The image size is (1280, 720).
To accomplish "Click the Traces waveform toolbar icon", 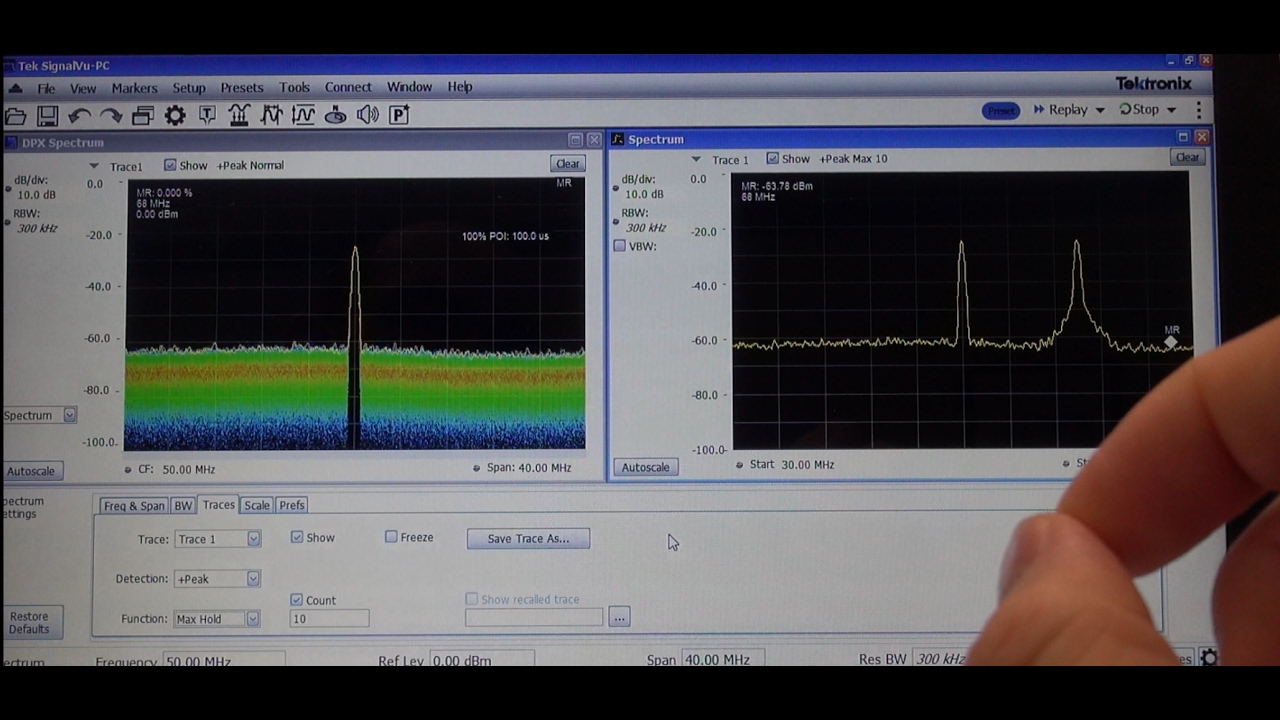I will click(x=271, y=115).
